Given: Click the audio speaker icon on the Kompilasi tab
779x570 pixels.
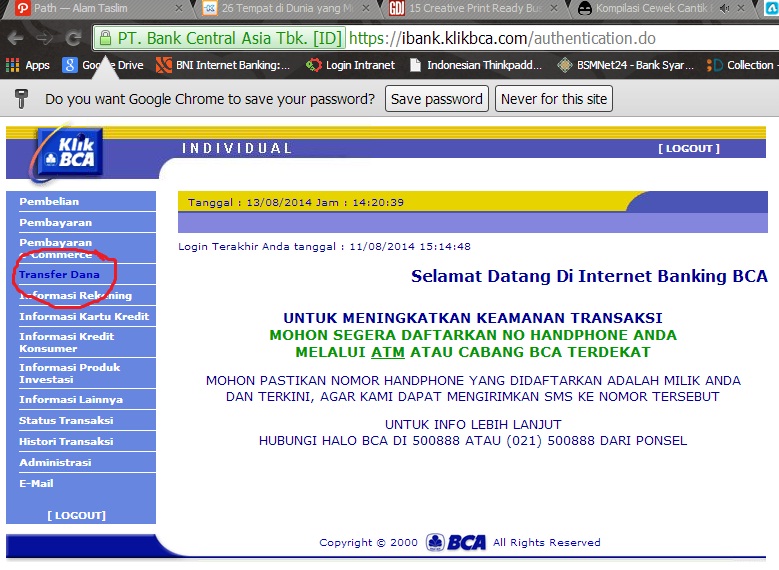Looking at the screenshot, I should [724, 8].
